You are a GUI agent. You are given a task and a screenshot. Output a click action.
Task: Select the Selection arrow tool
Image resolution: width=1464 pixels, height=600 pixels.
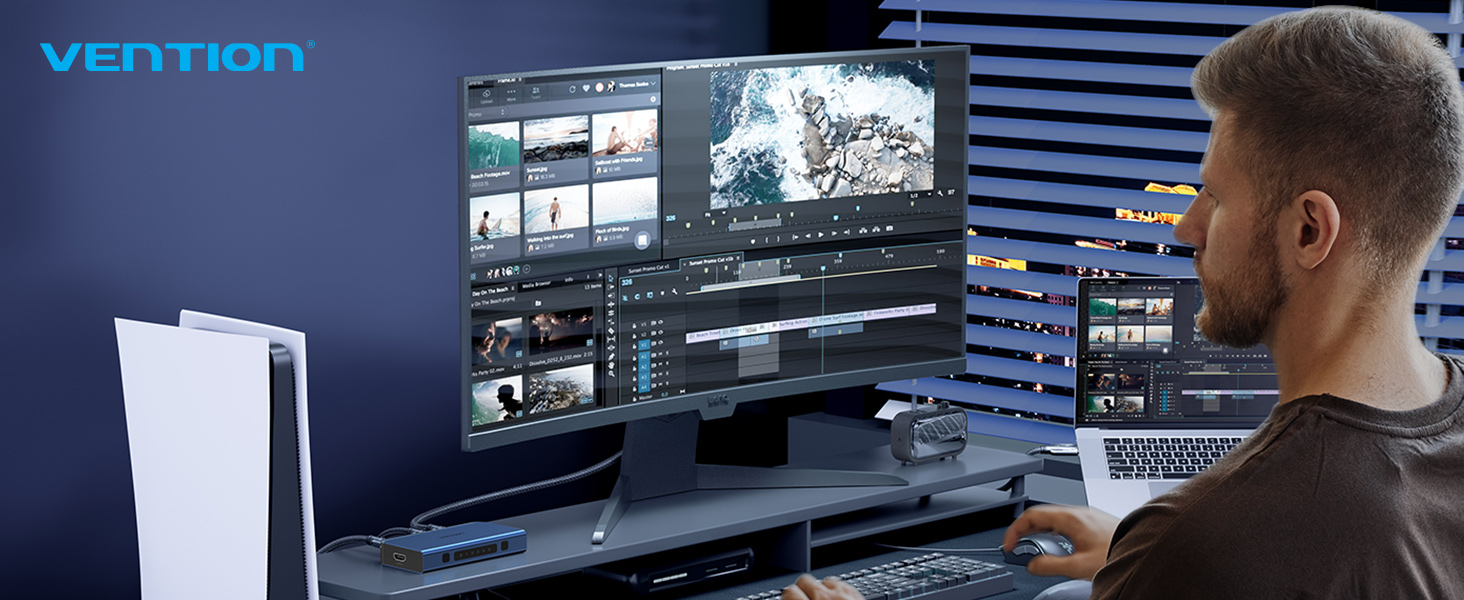pyautogui.click(x=611, y=278)
